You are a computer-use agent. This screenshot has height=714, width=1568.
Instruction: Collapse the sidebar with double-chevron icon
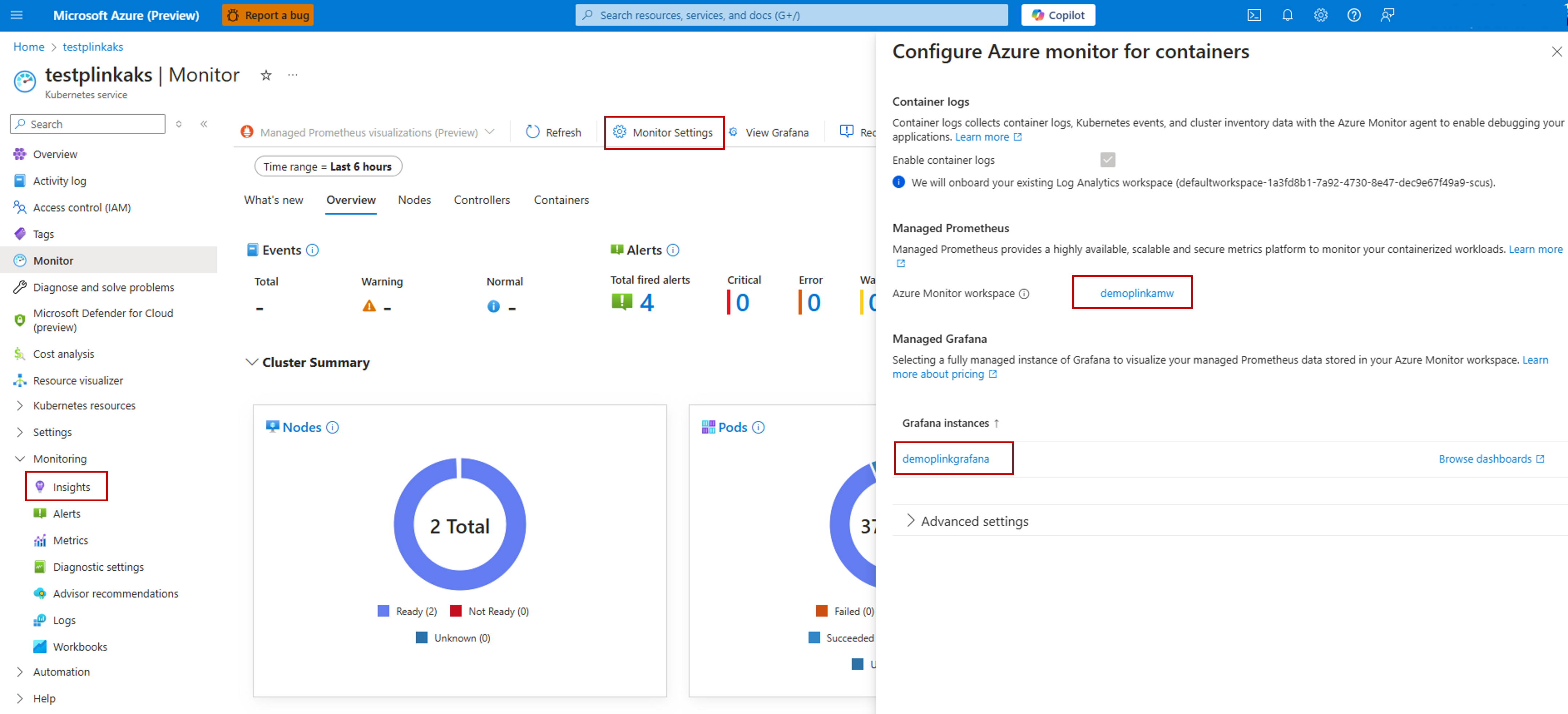coord(204,124)
